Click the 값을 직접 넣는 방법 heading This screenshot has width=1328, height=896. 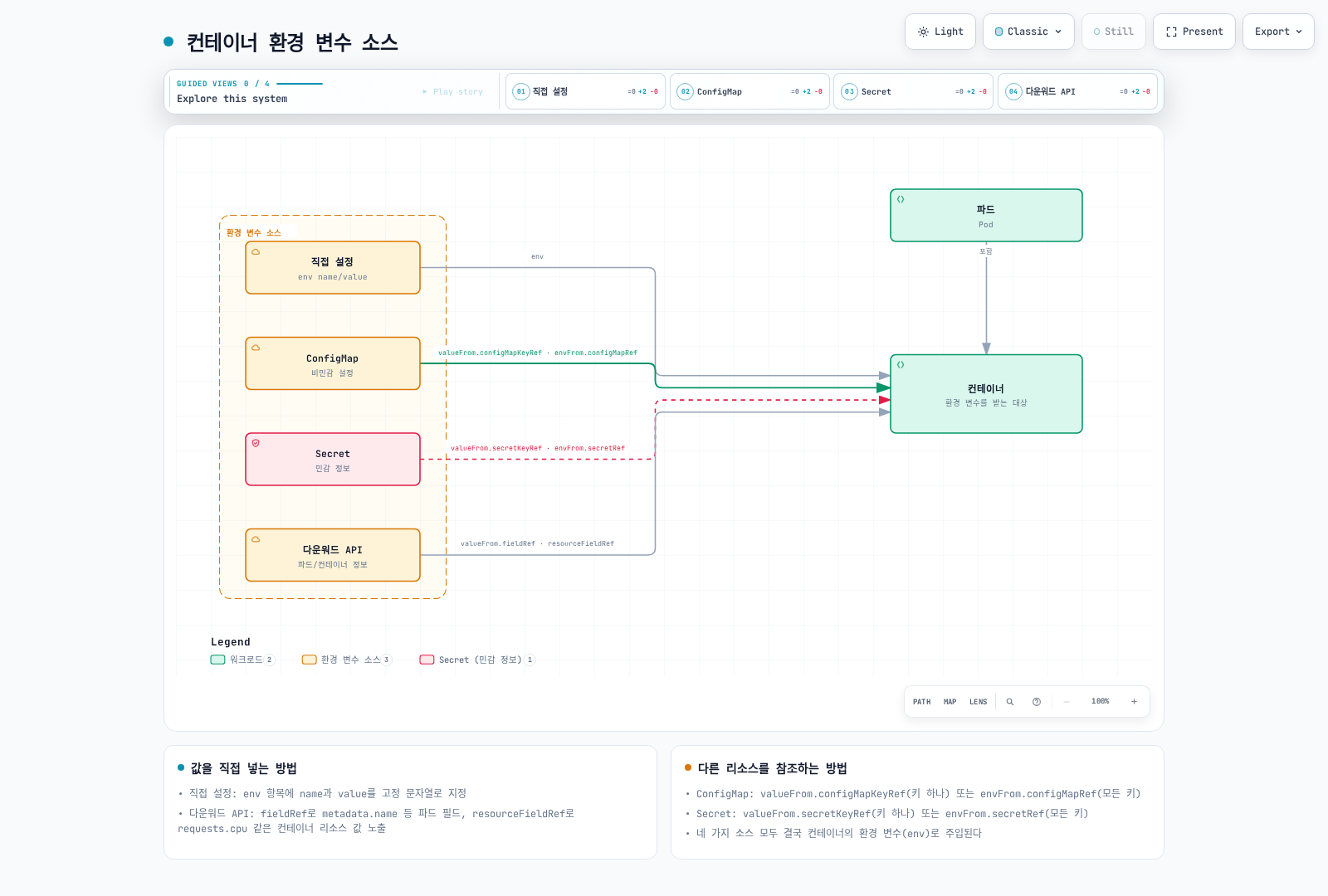tap(244, 768)
